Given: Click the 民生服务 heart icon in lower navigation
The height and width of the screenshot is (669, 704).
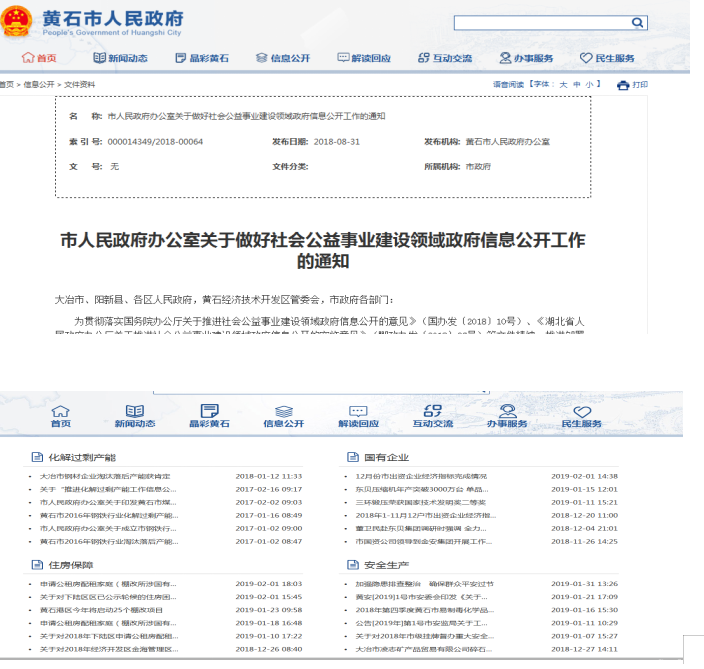Looking at the screenshot, I should click(x=581, y=411).
